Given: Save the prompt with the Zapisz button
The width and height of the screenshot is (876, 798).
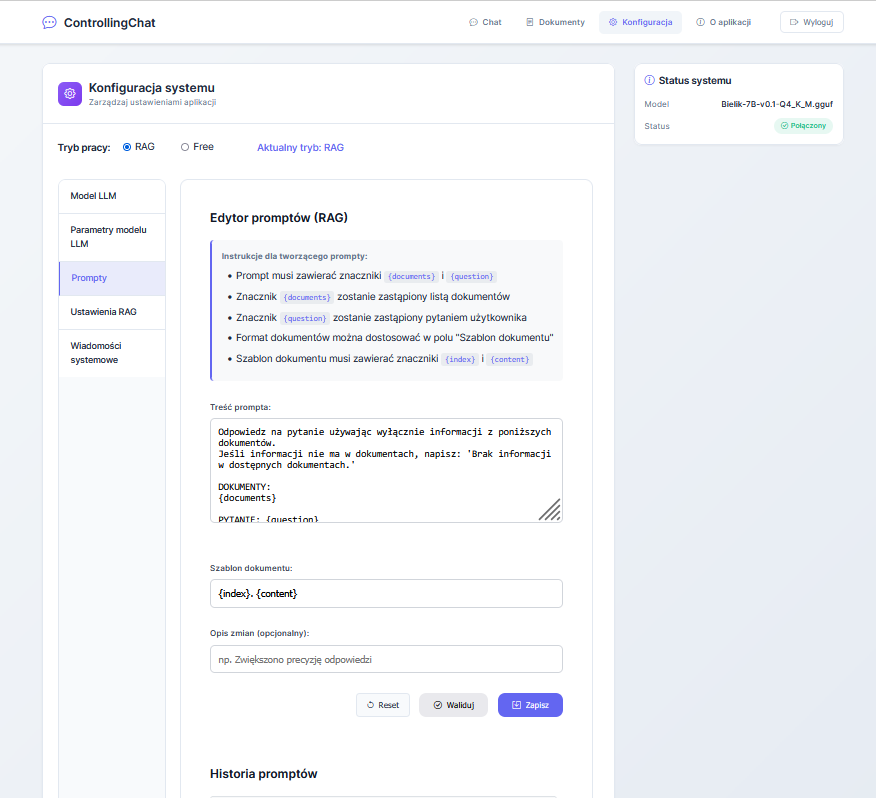Looking at the screenshot, I should click(x=530, y=705).
